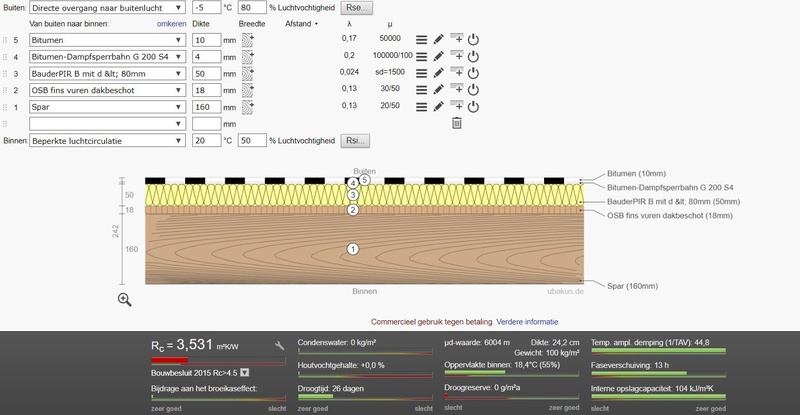Click the inside temperature field showing 20
This screenshot has height=415, width=800.
point(207,140)
